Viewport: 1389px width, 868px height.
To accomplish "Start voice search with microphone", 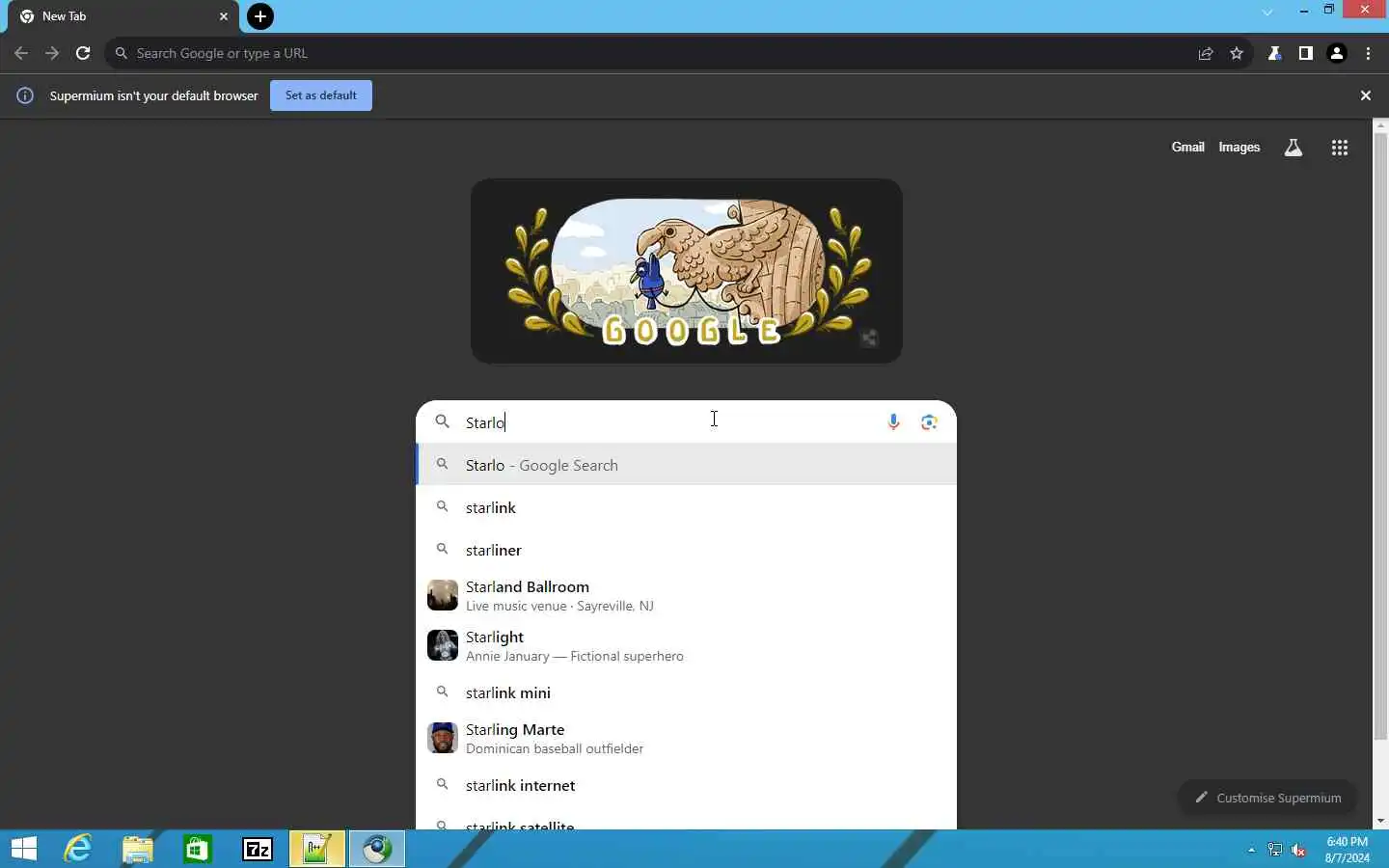I will 893,421.
